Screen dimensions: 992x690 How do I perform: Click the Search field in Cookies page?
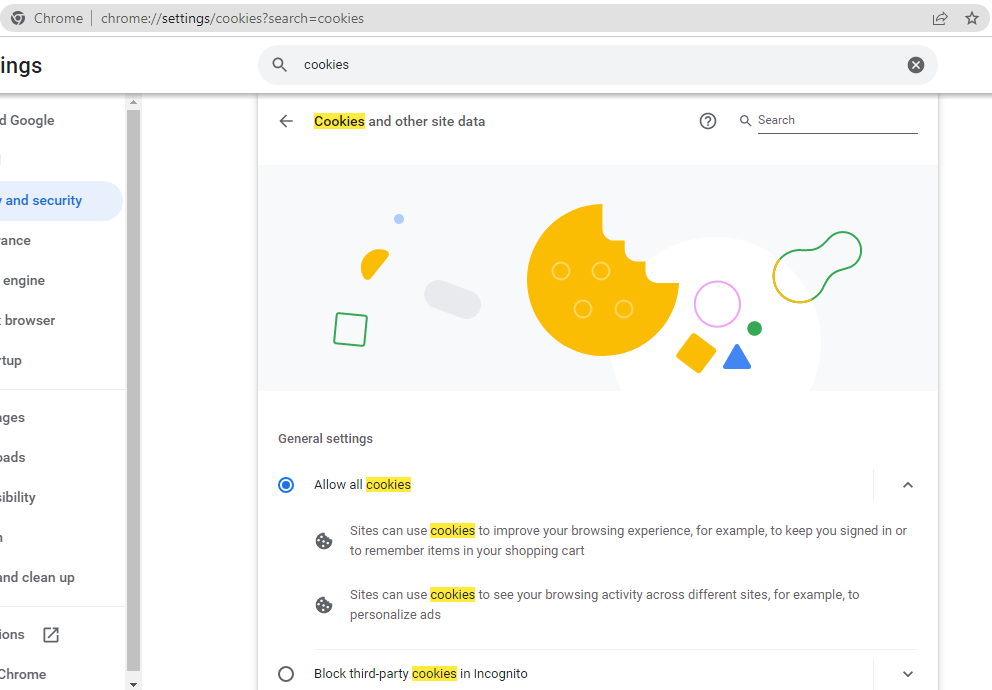(836, 120)
